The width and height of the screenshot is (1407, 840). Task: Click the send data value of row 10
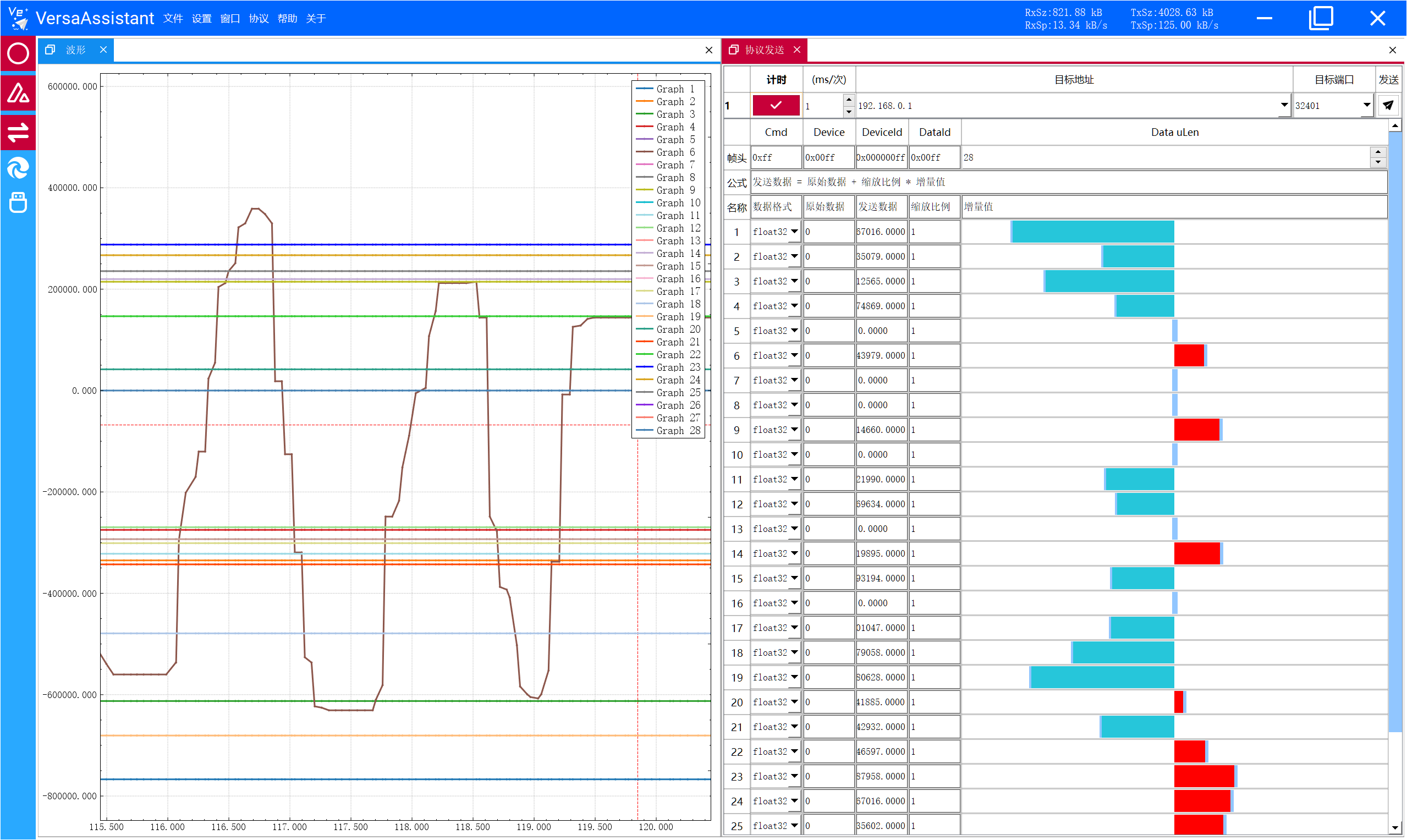click(881, 455)
